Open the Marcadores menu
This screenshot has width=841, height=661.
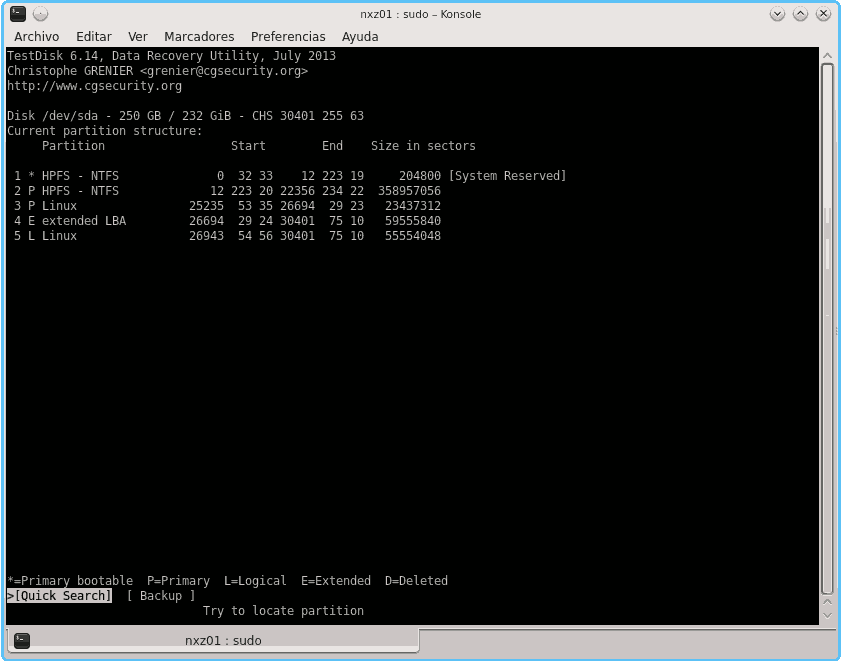(199, 36)
